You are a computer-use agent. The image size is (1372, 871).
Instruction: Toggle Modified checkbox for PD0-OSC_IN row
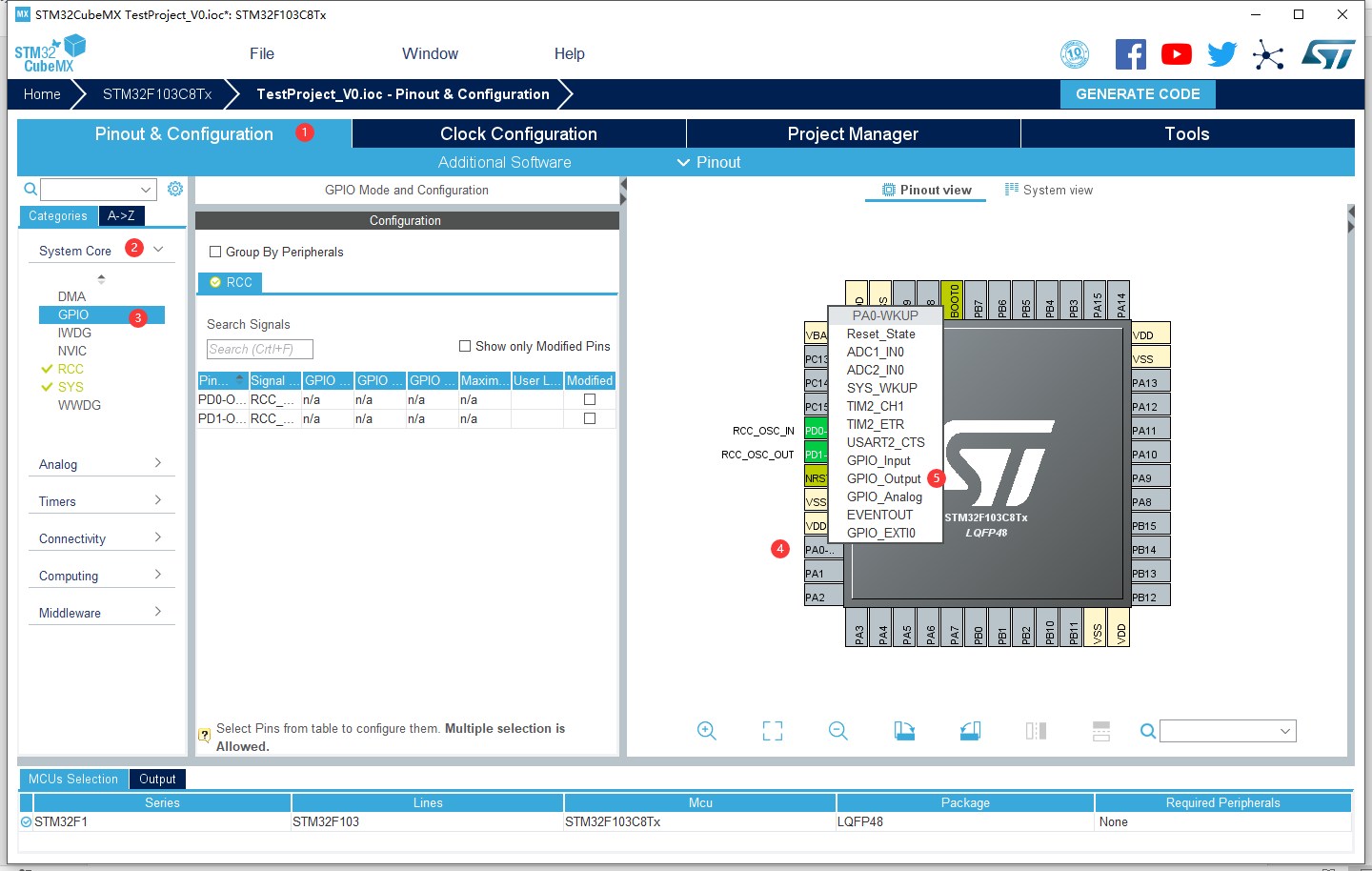590,399
